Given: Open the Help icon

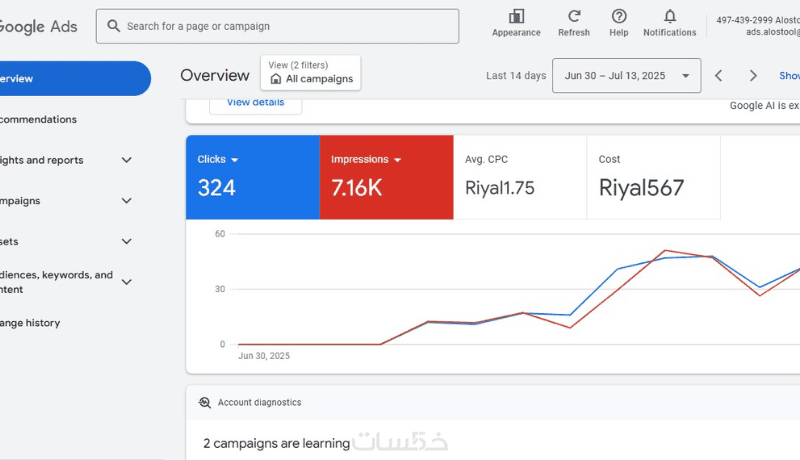Looking at the screenshot, I should pos(619,17).
